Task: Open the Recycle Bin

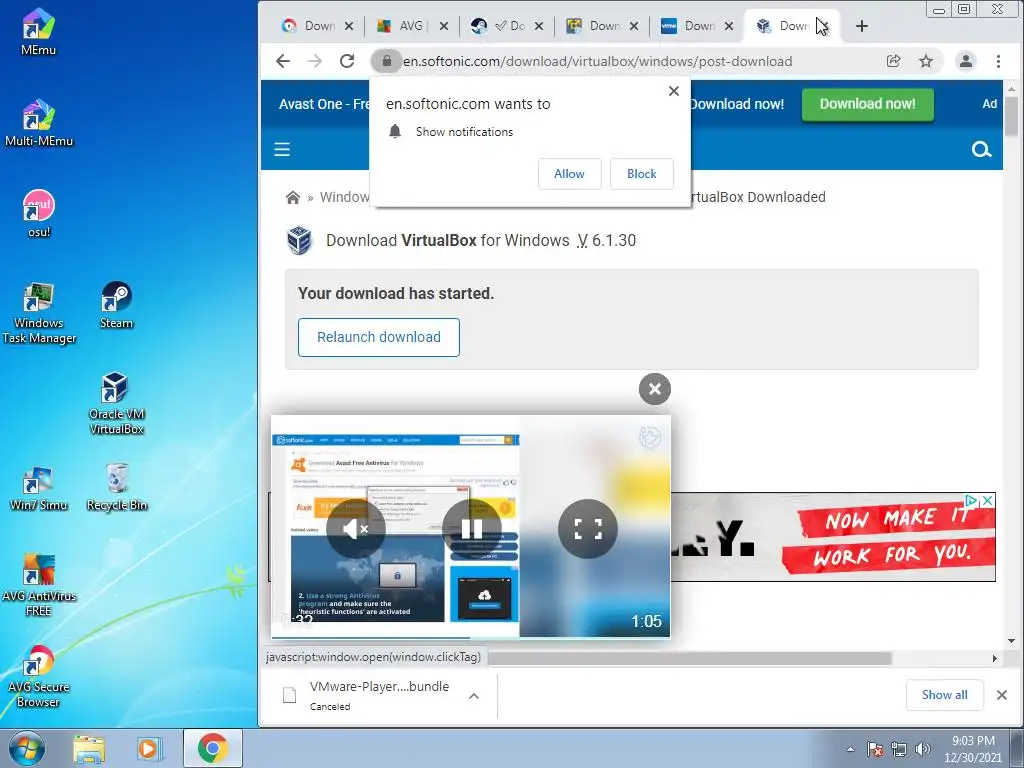Action: [116, 488]
